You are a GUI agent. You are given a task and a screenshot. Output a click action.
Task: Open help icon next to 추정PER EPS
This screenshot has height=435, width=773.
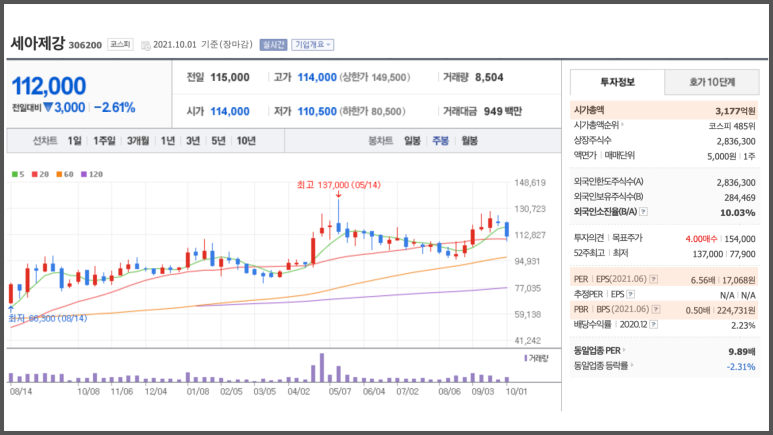(631, 294)
